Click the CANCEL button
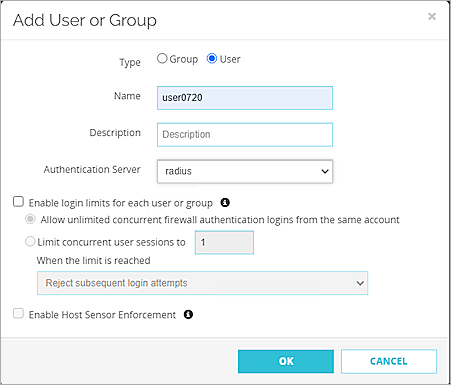Viewport: 451px width, 385px height. [x=389, y=361]
